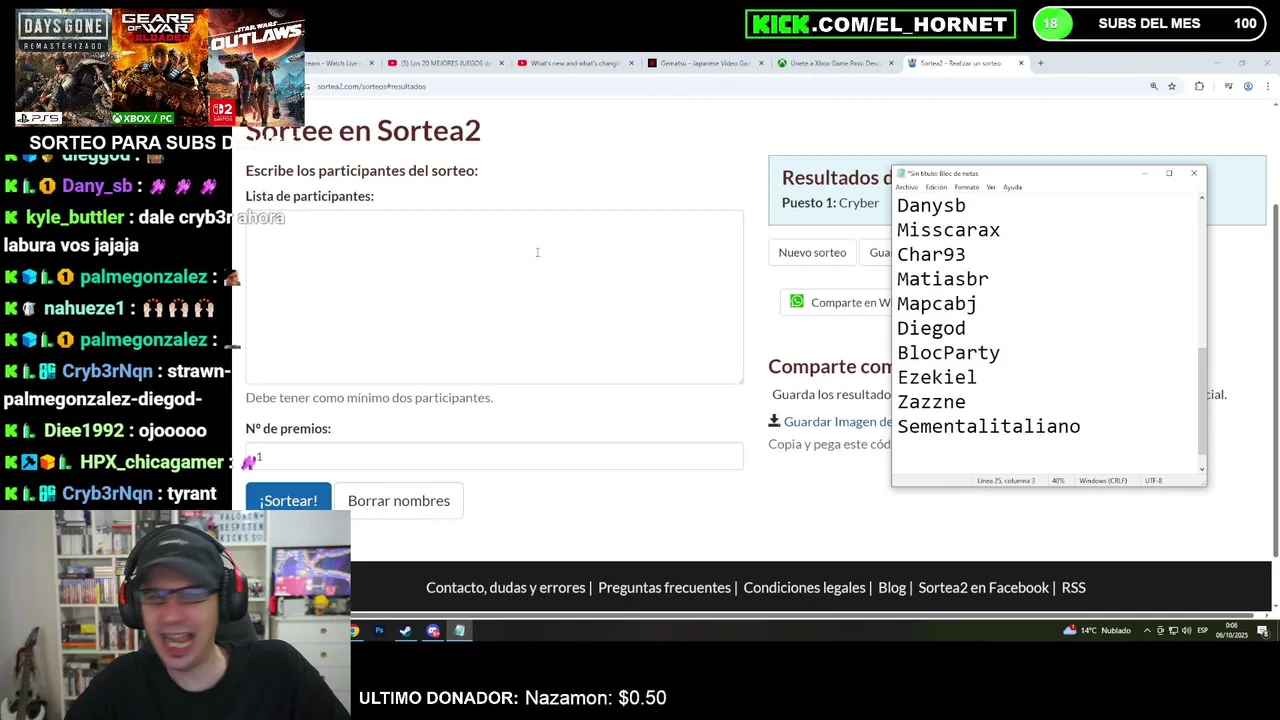Click the Lista de participantes text area

pyautogui.click(x=494, y=296)
